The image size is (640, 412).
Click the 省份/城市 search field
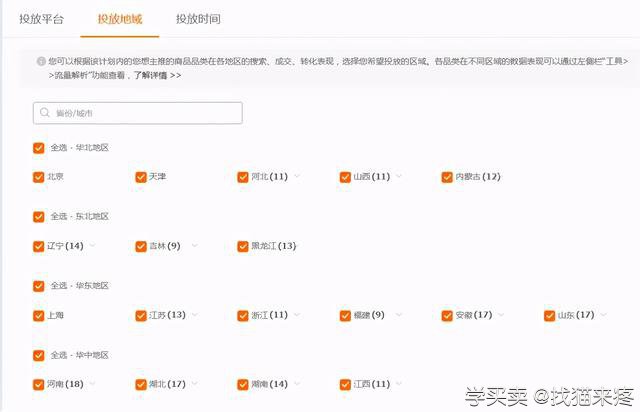[138, 113]
